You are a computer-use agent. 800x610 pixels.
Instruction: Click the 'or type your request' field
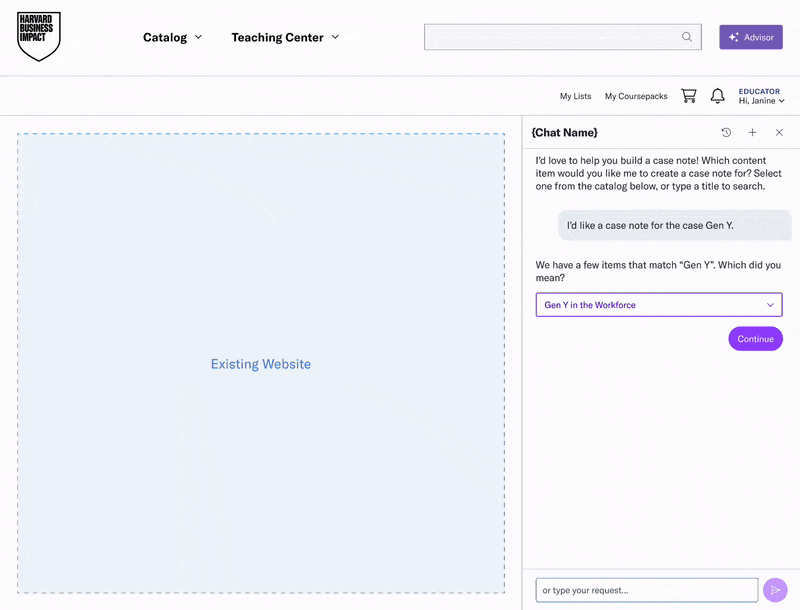(646, 590)
